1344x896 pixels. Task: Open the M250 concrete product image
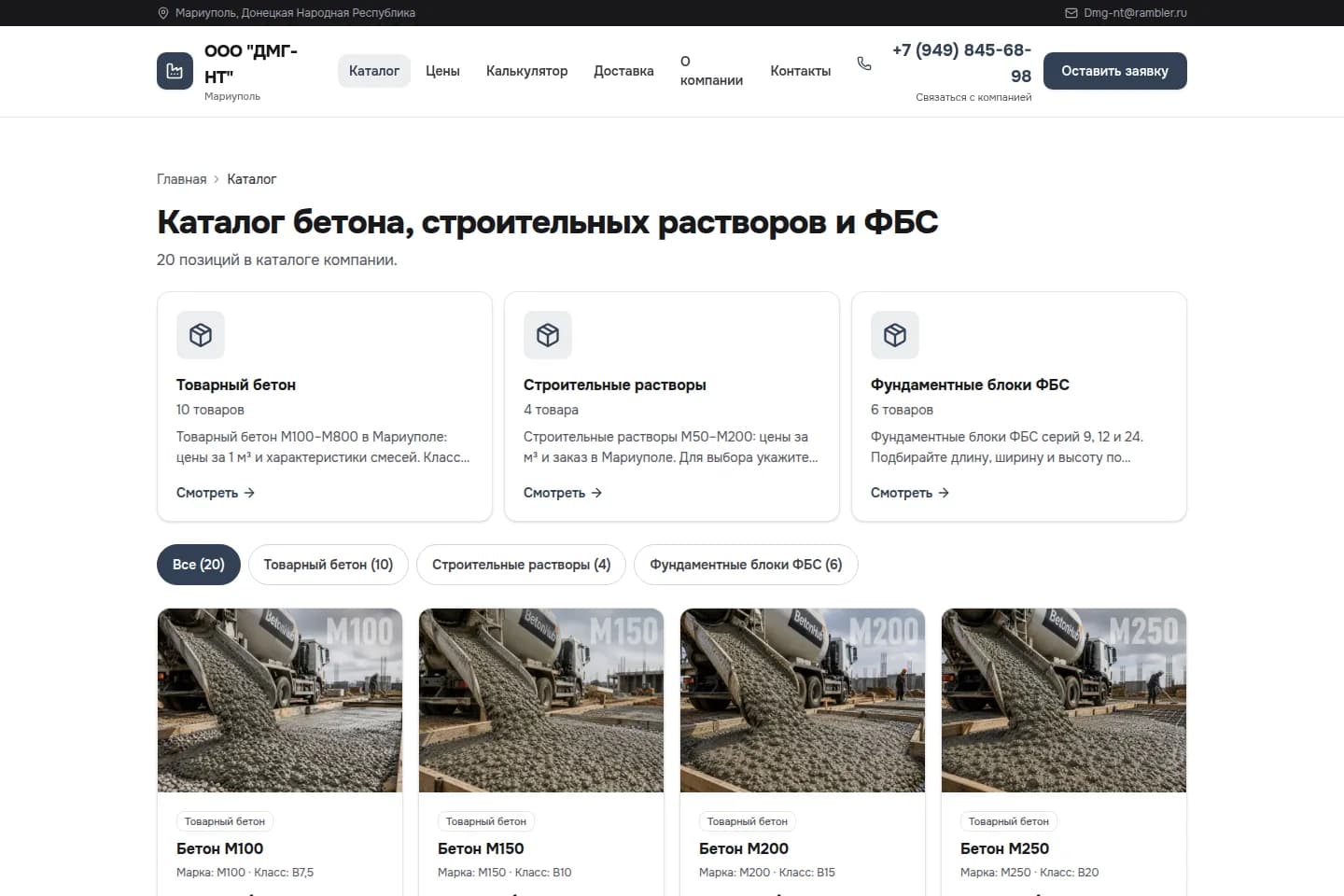(1064, 700)
